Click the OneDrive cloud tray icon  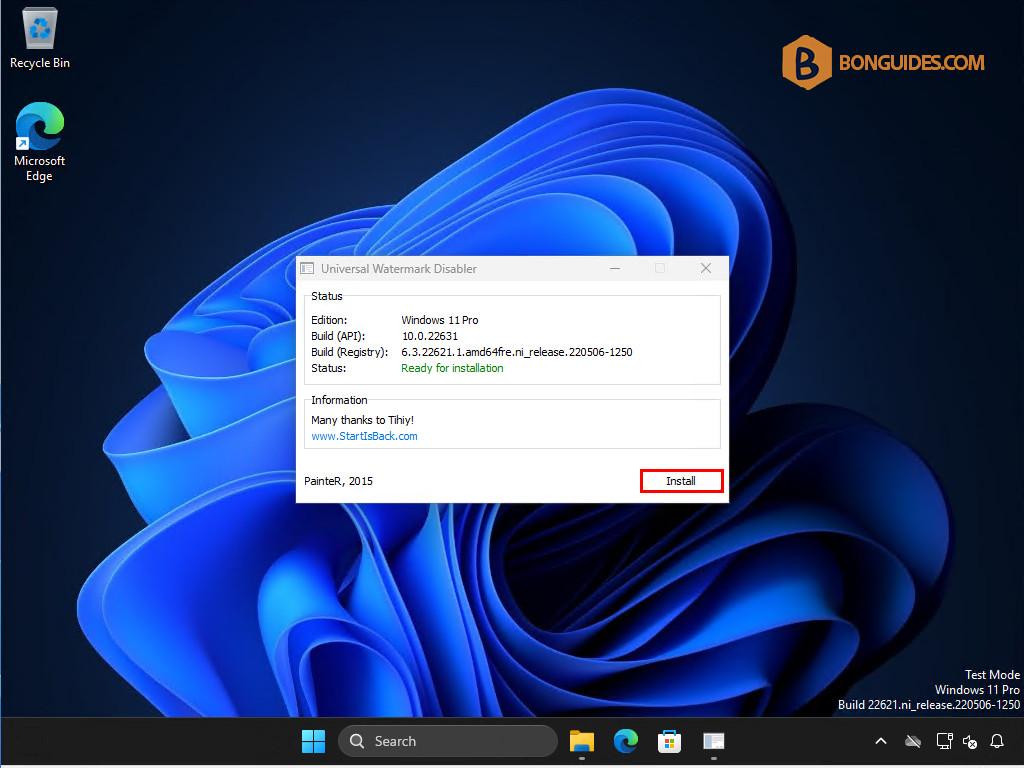tap(913, 741)
